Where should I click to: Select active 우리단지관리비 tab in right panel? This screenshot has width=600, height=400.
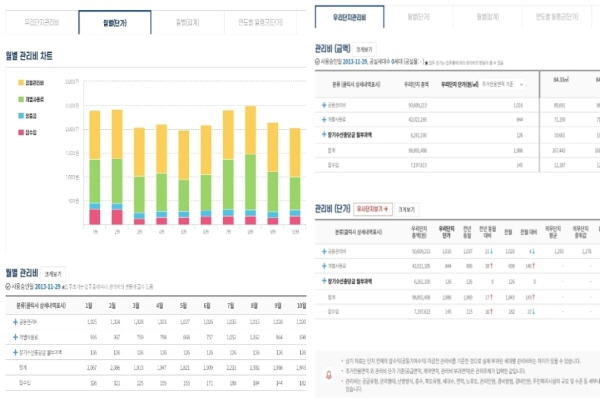coord(349,17)
